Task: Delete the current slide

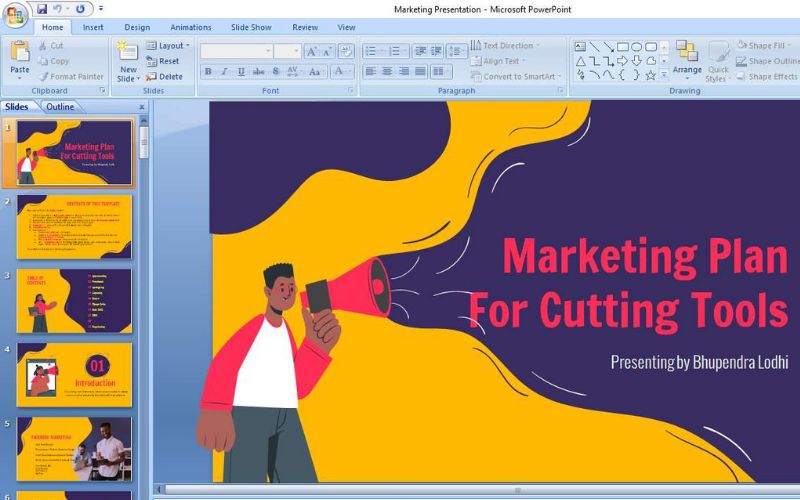Action: tap(164, 77)
